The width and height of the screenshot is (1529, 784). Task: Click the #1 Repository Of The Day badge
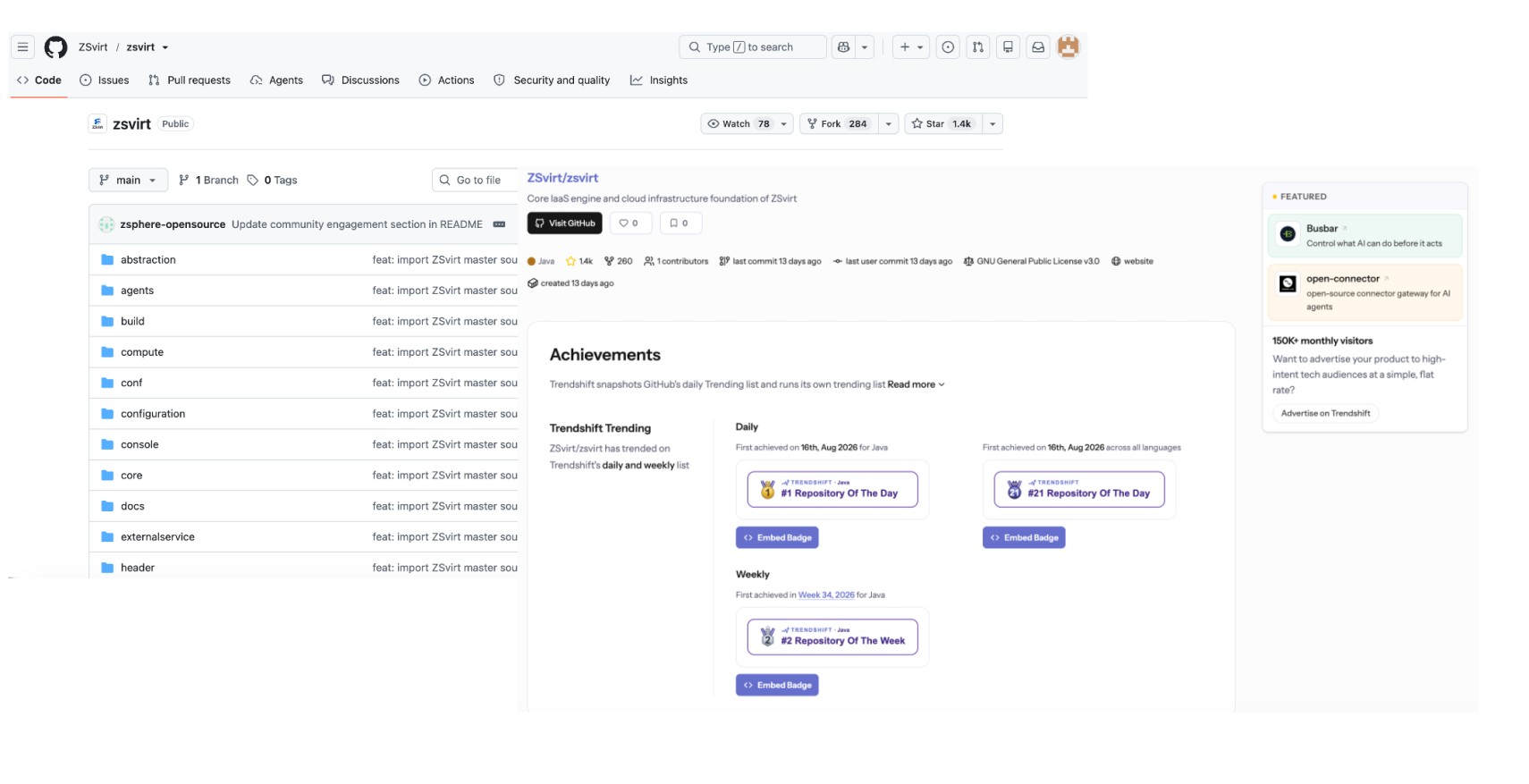pyautogui.click(x=832, y=490)
